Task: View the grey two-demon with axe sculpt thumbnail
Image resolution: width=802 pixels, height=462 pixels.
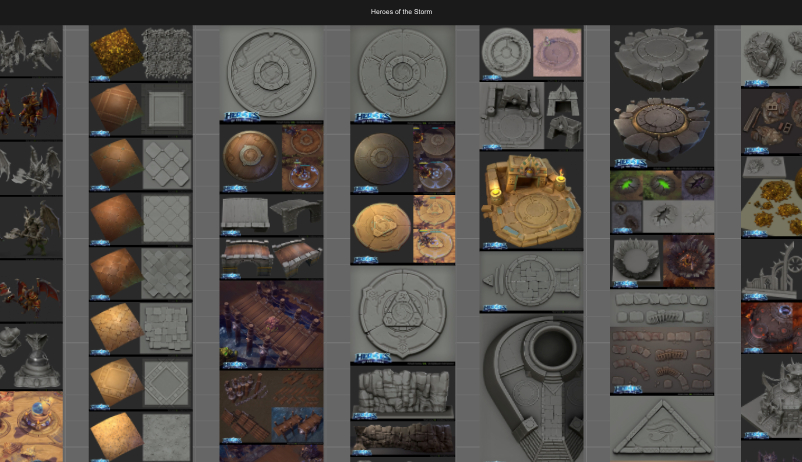Action: click(31, 169)
